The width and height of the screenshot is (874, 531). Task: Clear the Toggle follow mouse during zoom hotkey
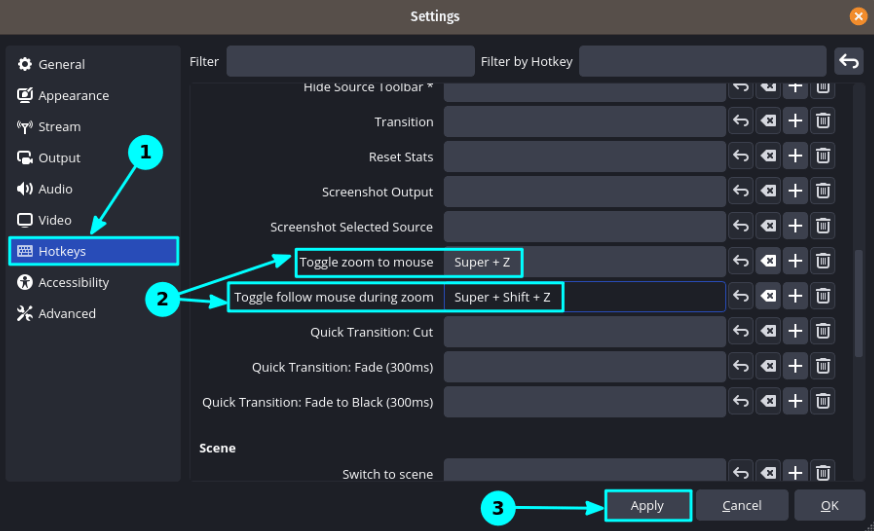(x=768, y=296)
